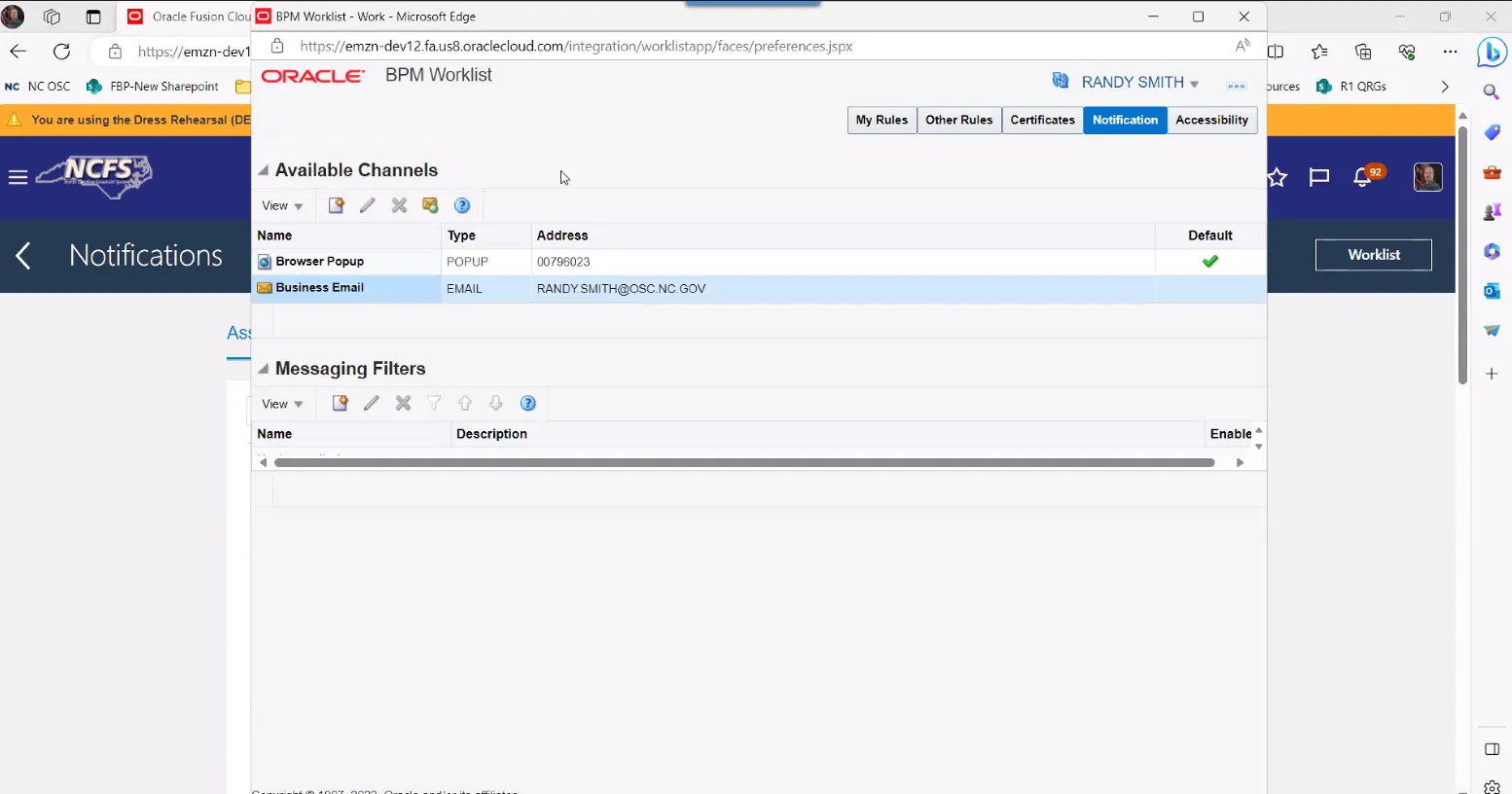1512x794 pixels.
Task: Click the create channel icon in Available Channels
Action: (x=336, y=205)
